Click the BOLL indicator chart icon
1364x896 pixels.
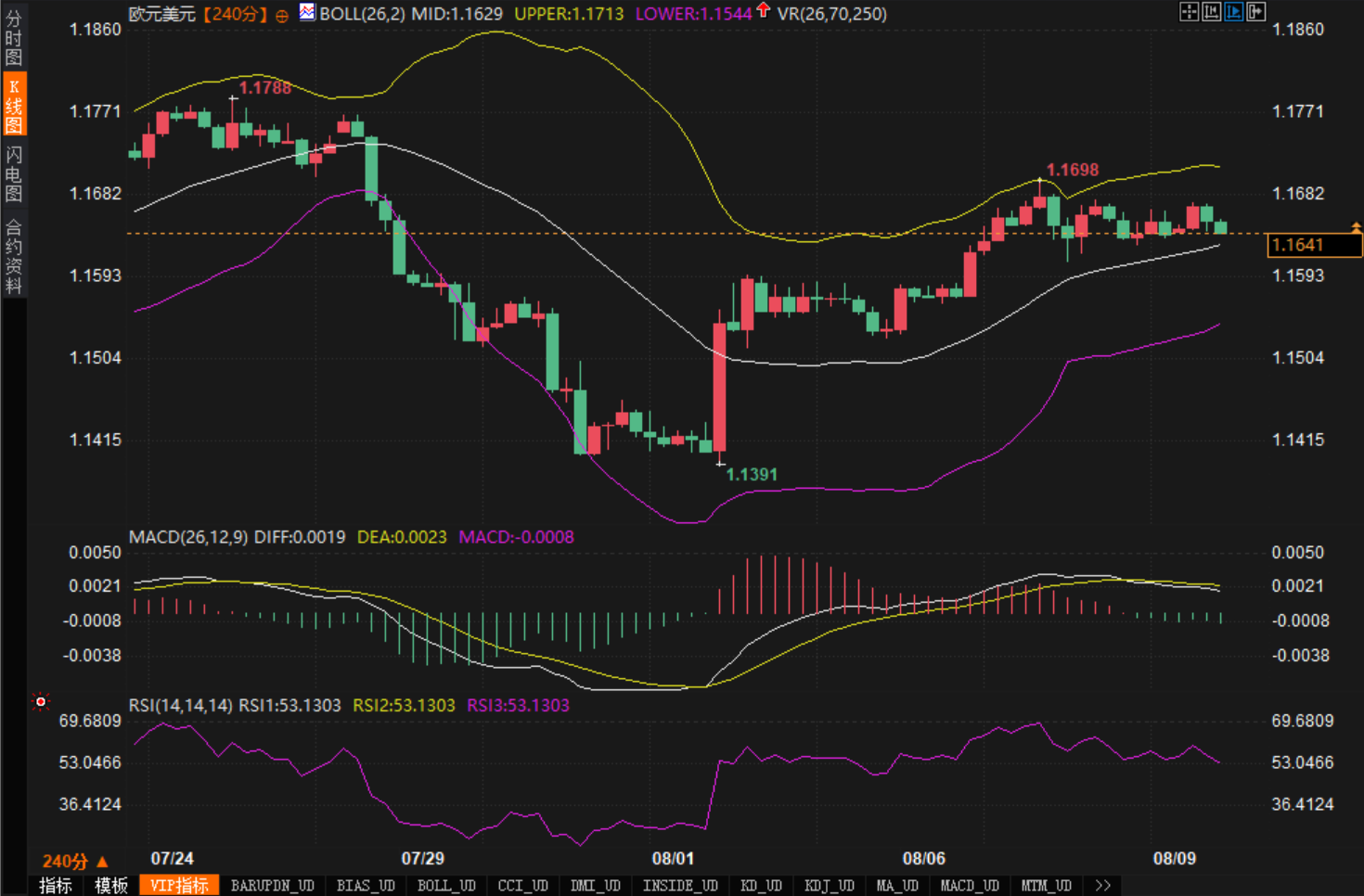[x=307, y=12]
